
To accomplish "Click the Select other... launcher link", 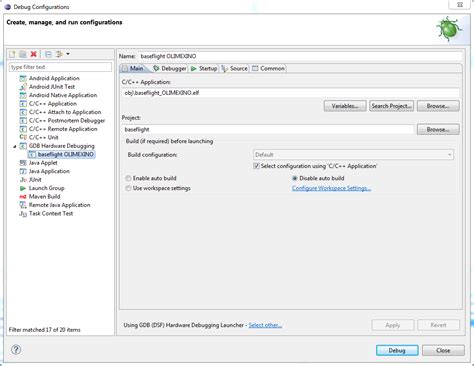I will point(265,325).
